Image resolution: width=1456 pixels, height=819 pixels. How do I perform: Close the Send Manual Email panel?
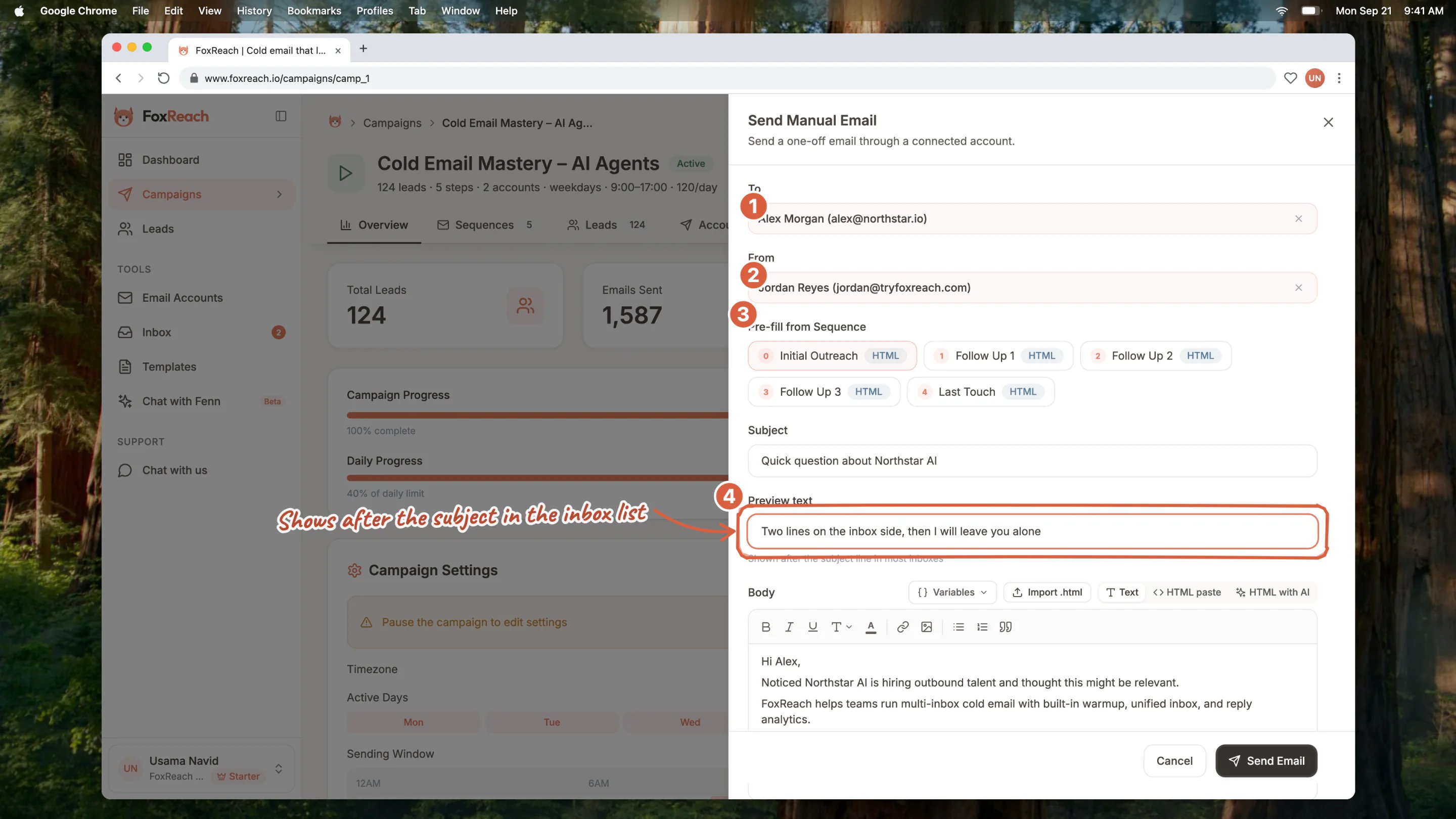(1328, 122)
